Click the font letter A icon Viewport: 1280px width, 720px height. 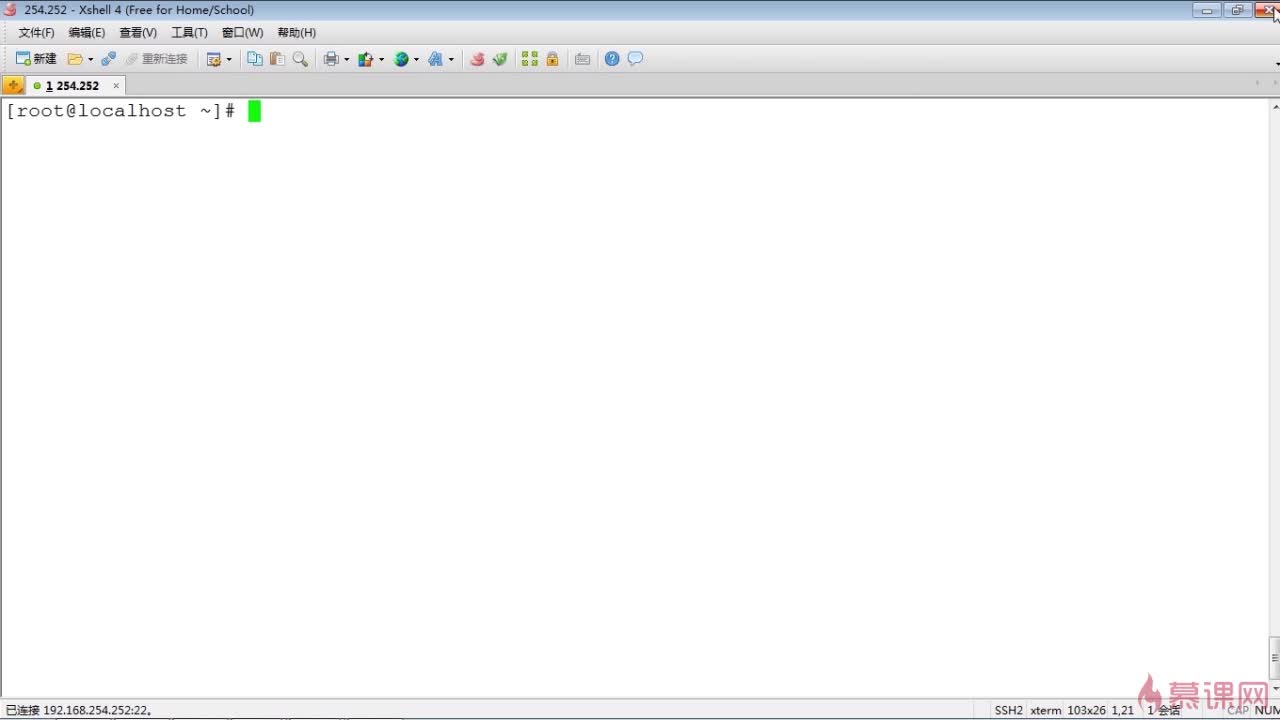(x=435, y=59)
